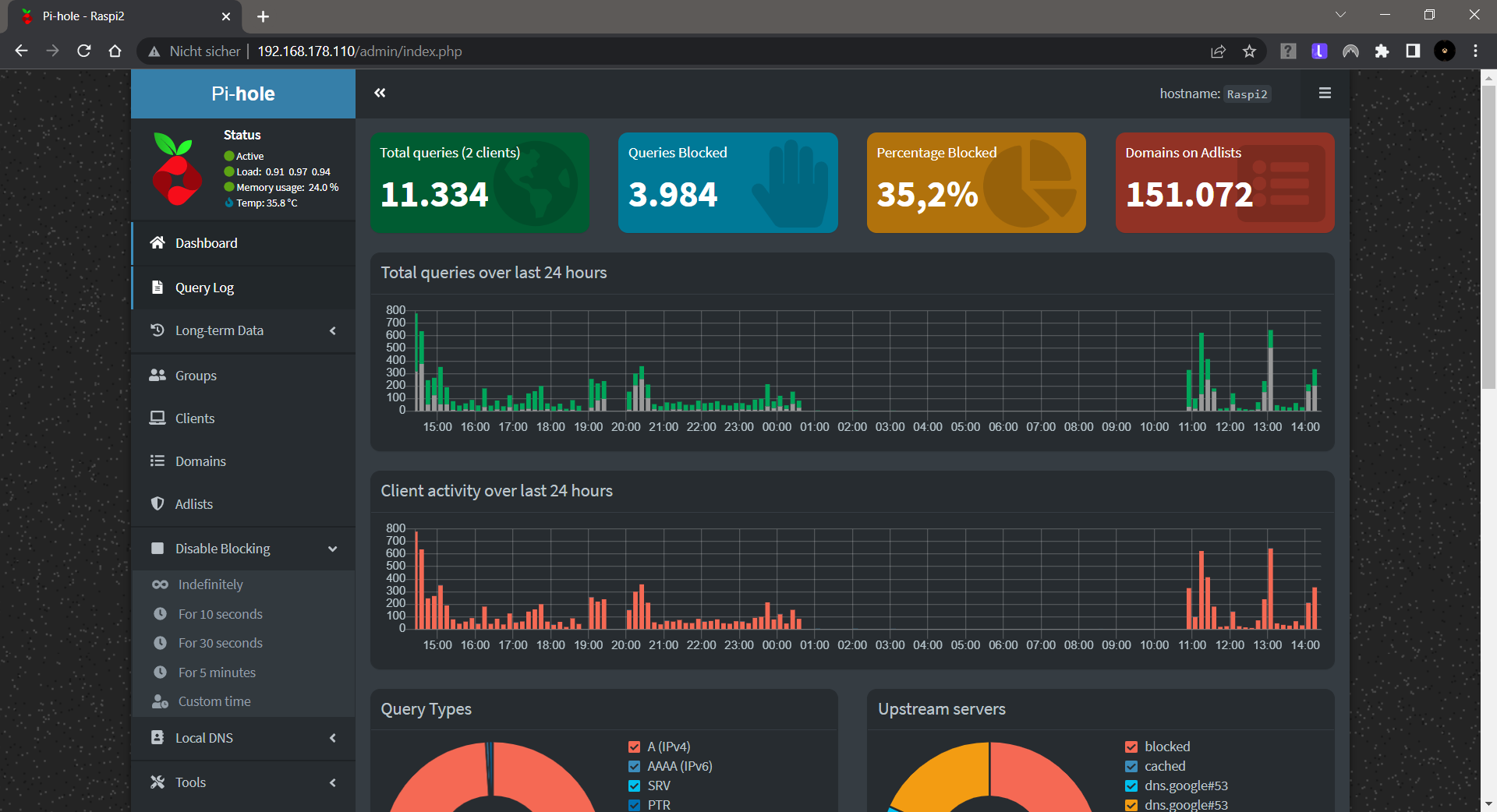Open the browser extensions puzzle icon
The height and width of the screenshot is (812, 1497).
coord(1382,51)
